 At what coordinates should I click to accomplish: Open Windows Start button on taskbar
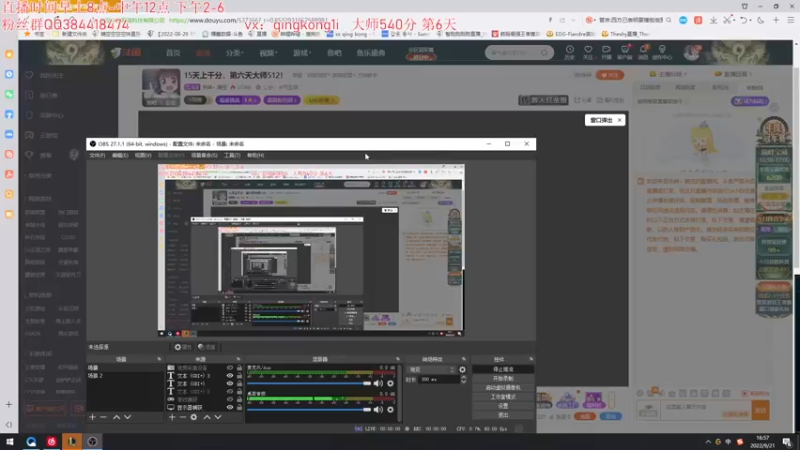point(10,442)
